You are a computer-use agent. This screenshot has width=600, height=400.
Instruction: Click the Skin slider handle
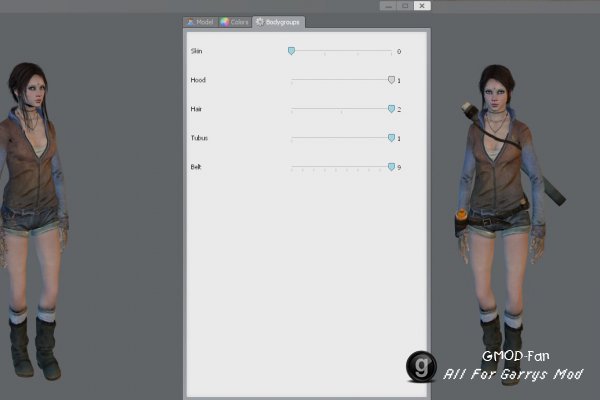click(x=292, y=51)
